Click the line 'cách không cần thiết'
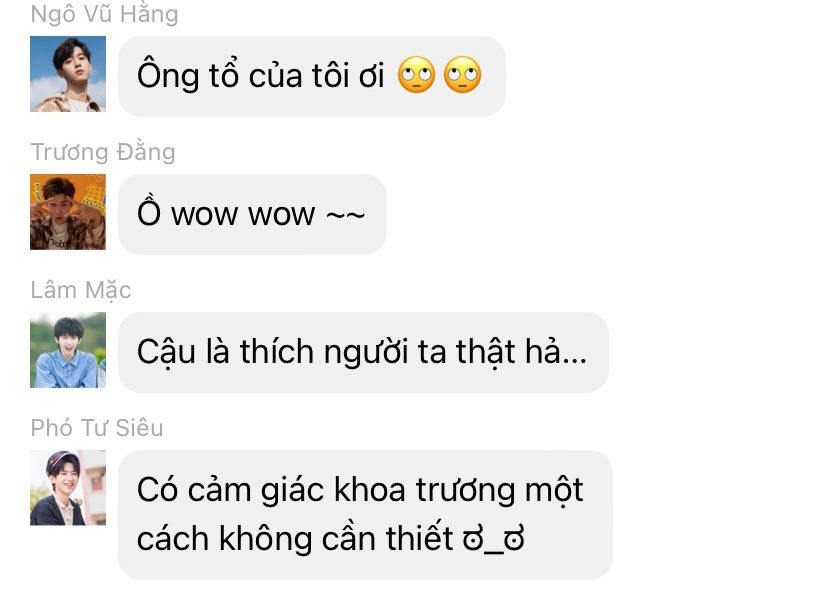Viewport: 828px width, 593px height. coord(295,538)
